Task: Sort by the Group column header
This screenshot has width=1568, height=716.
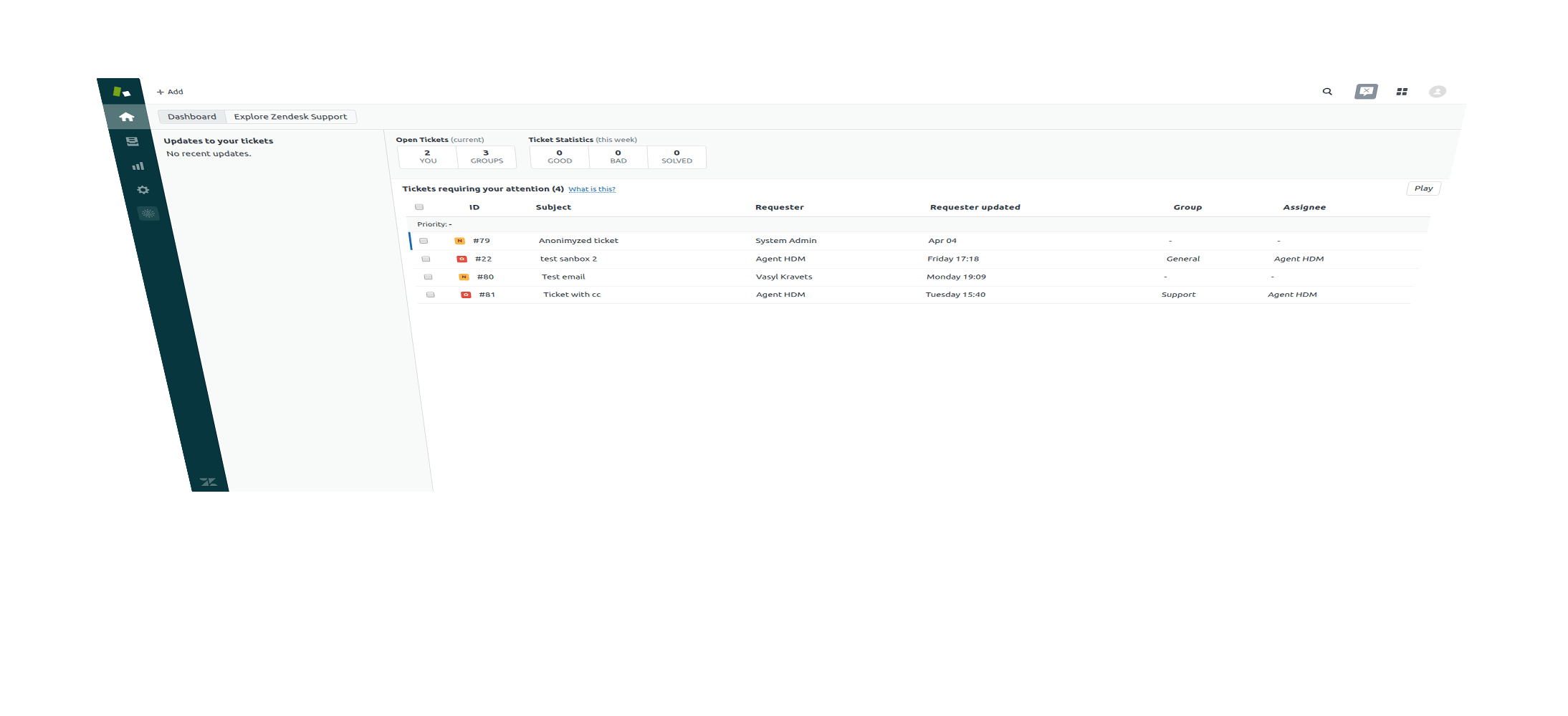Action: point(1187,207)
